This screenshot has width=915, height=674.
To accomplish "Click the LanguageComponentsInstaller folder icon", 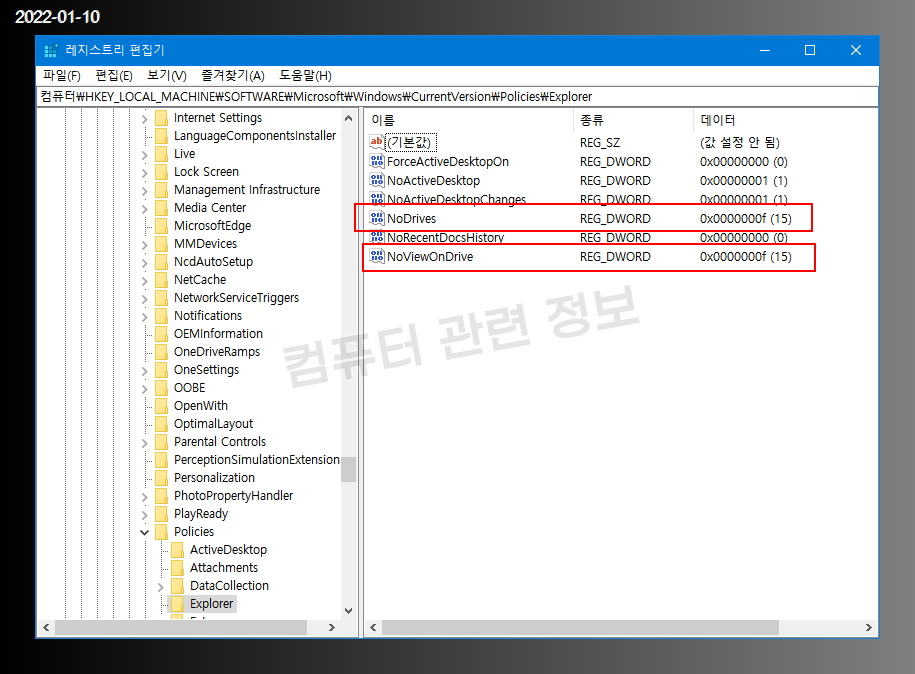I will pos(162,136).
